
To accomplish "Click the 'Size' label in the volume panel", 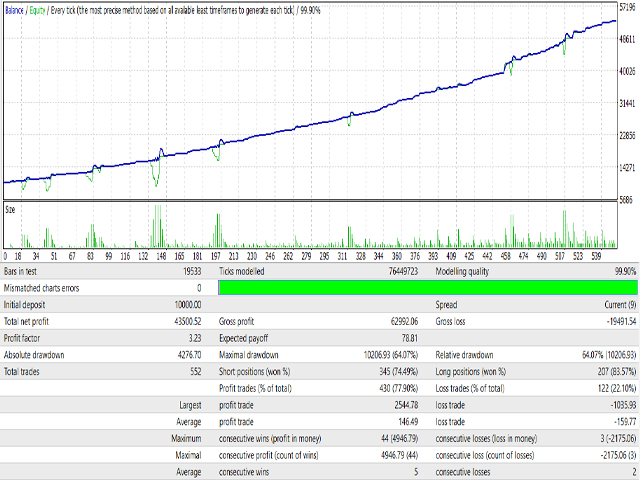I will tap(11, 209).
